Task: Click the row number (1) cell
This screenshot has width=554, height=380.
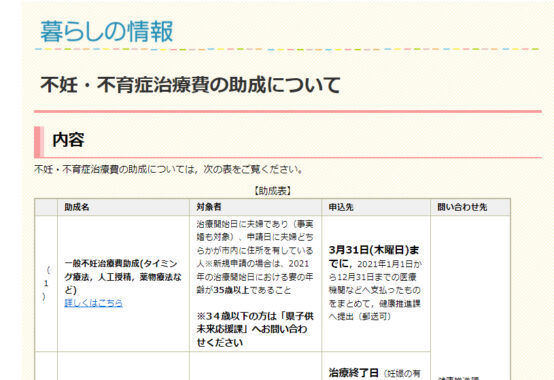Action: pos(46,284)
